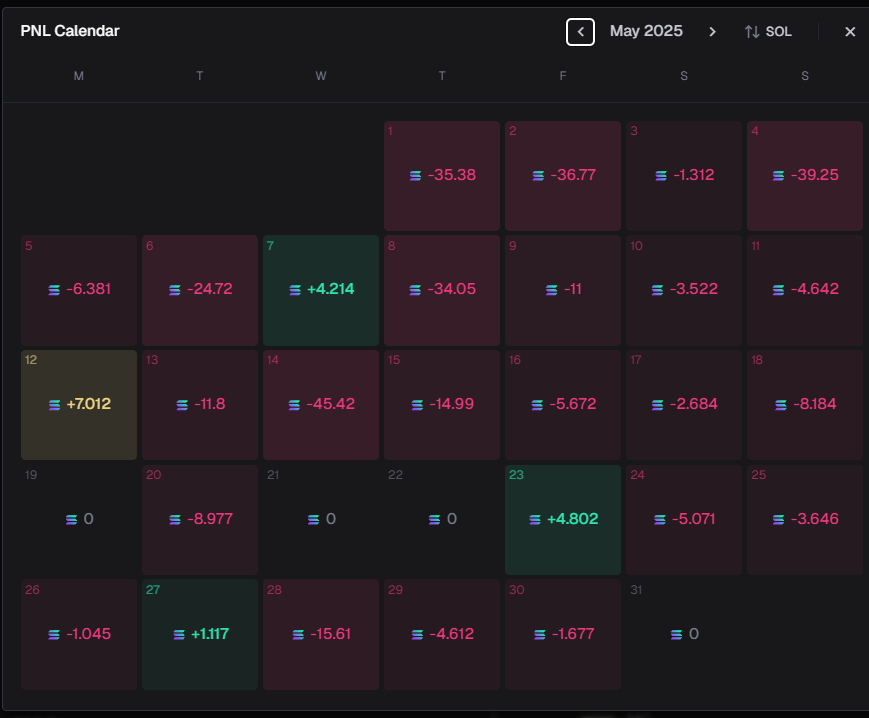Toggle SOL currency display
Viewport: 869px width, 718px height.
768,32
